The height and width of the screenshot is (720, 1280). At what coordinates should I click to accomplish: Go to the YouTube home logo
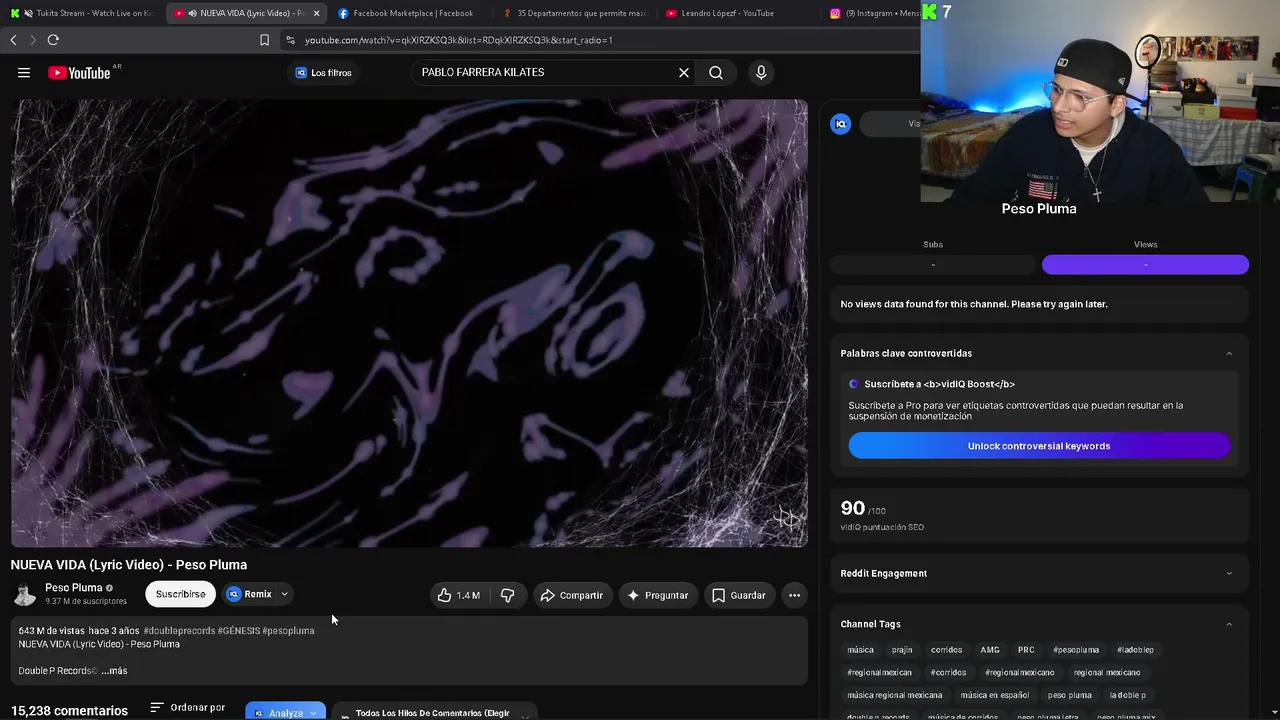(x=79, y=72)
